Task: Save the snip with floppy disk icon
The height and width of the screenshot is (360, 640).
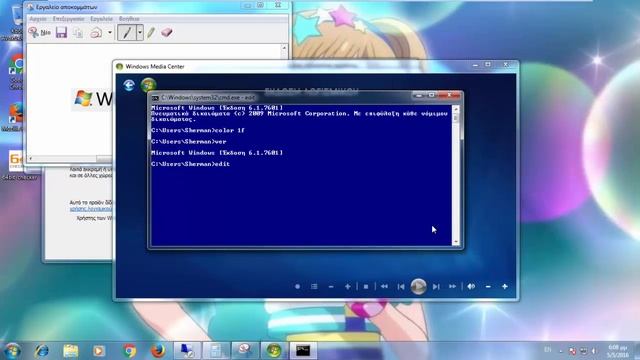Action: 61,32
